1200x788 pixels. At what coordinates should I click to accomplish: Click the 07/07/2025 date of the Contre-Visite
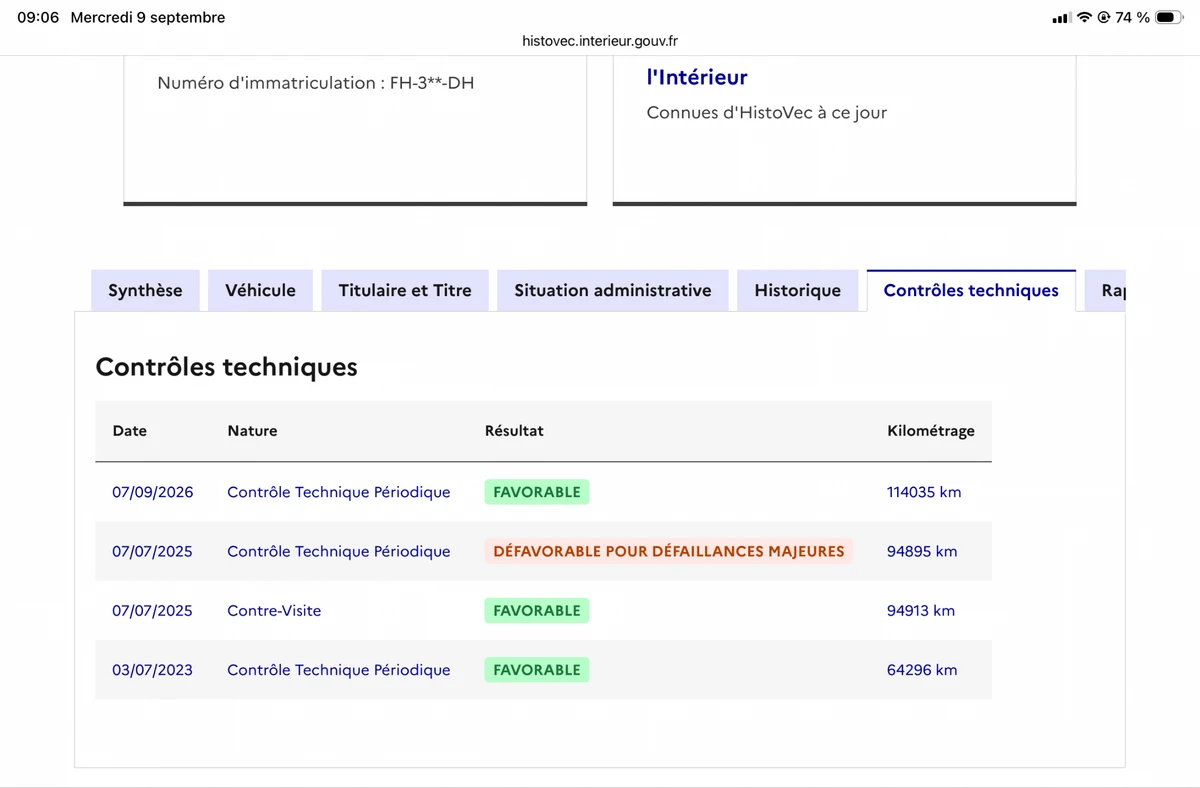click(x=152, y=610)
